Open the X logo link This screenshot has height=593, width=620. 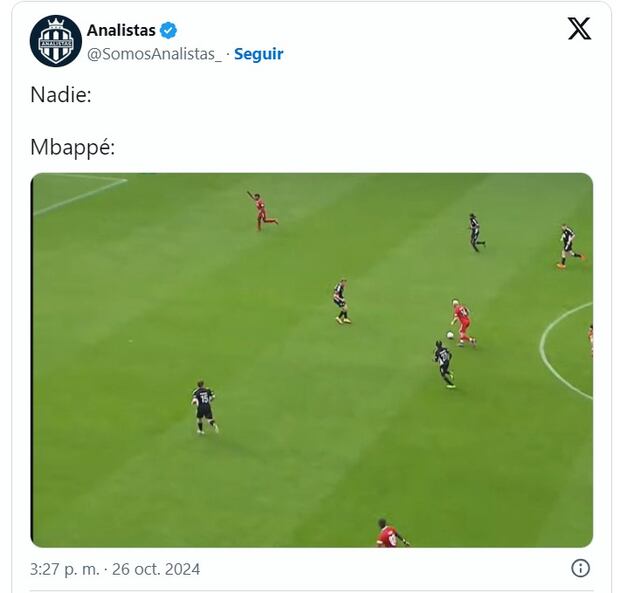tap(579, 28)
